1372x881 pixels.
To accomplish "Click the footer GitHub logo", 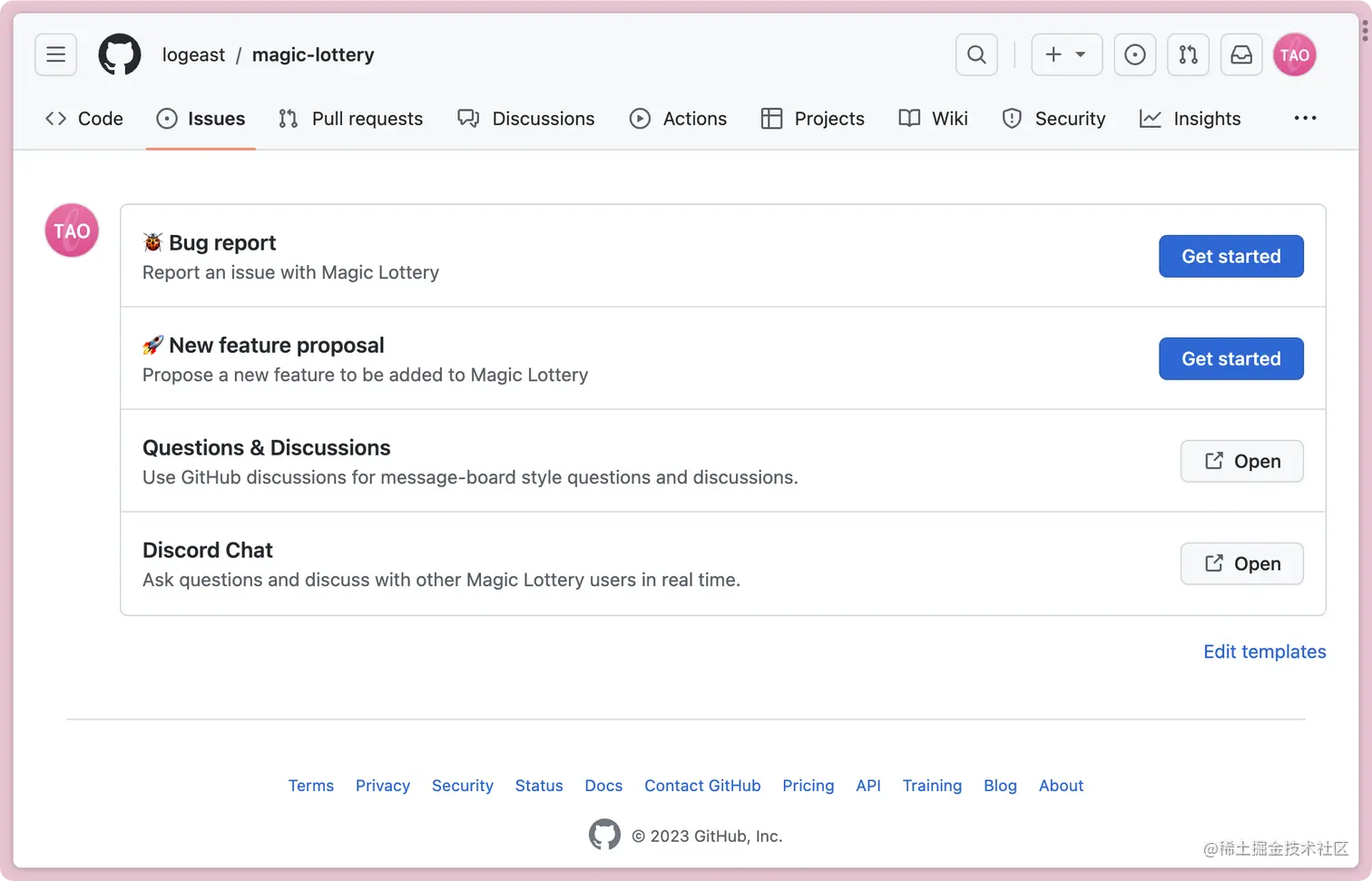I will click(x=604, y=835).
